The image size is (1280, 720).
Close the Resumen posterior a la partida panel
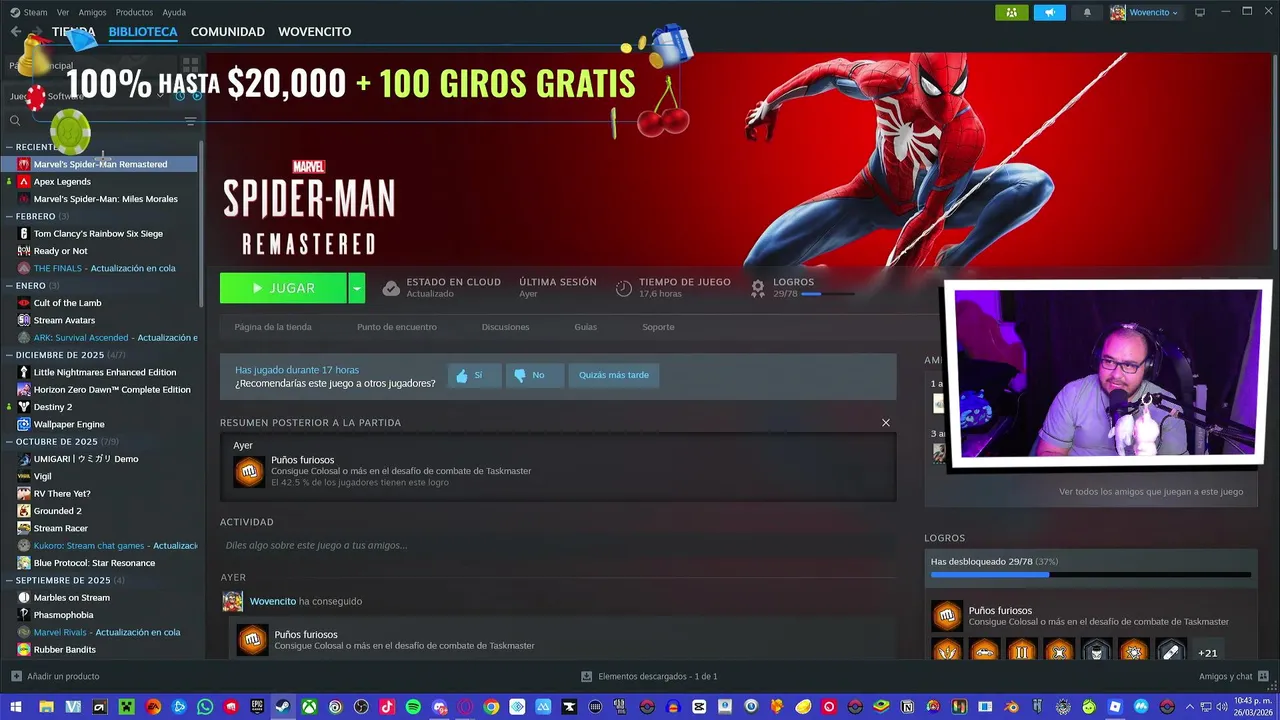pos(886,423)
